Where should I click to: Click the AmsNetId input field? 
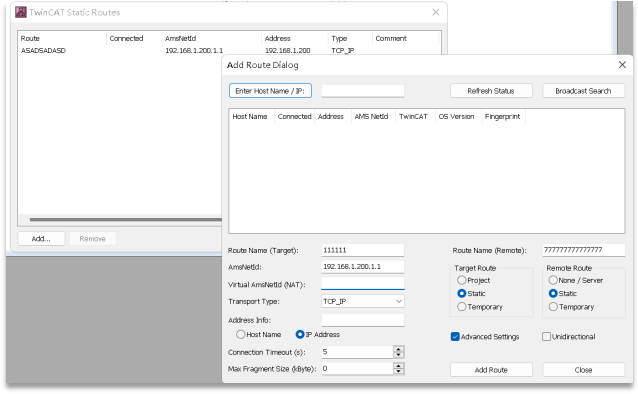coord(363,267)
